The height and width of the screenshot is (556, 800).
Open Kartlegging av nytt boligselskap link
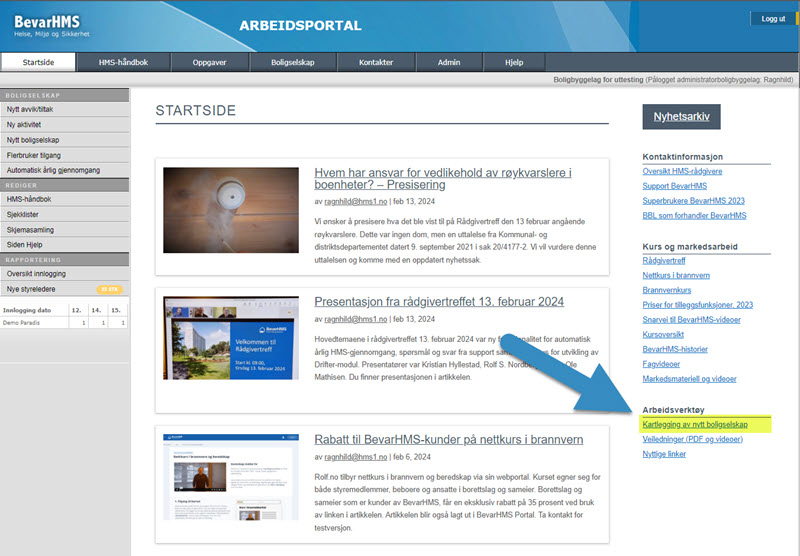708,425
